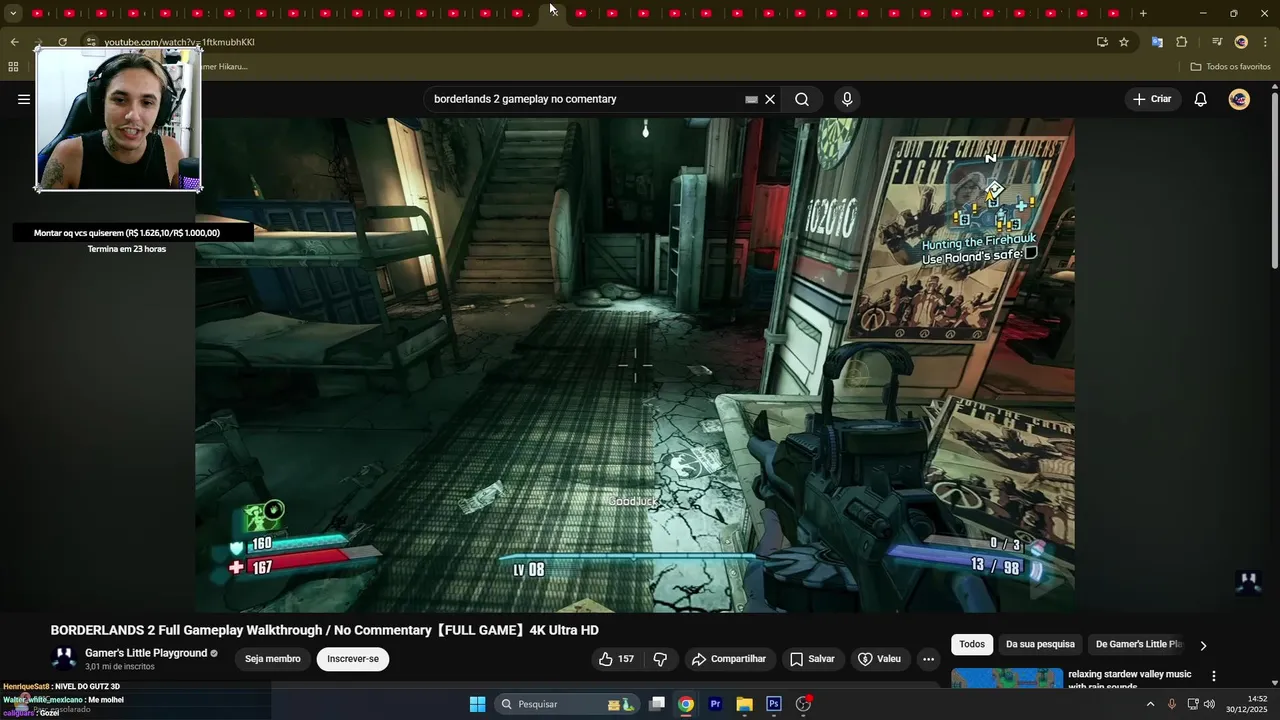The height and width of the screenshot is (720, 1280).
Task: Click the magnifier search button
Action: pyautogui.click(x=802, y=99)
